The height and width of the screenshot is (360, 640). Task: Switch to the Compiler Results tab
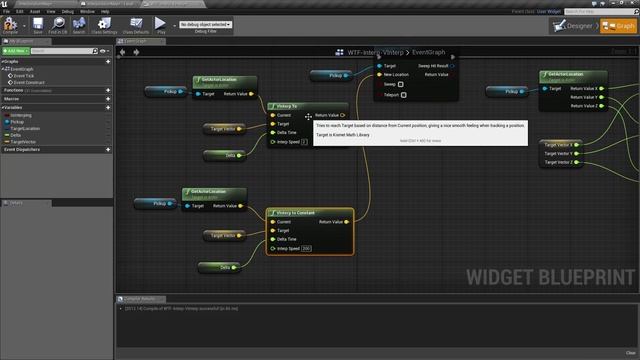click(141, 299)
